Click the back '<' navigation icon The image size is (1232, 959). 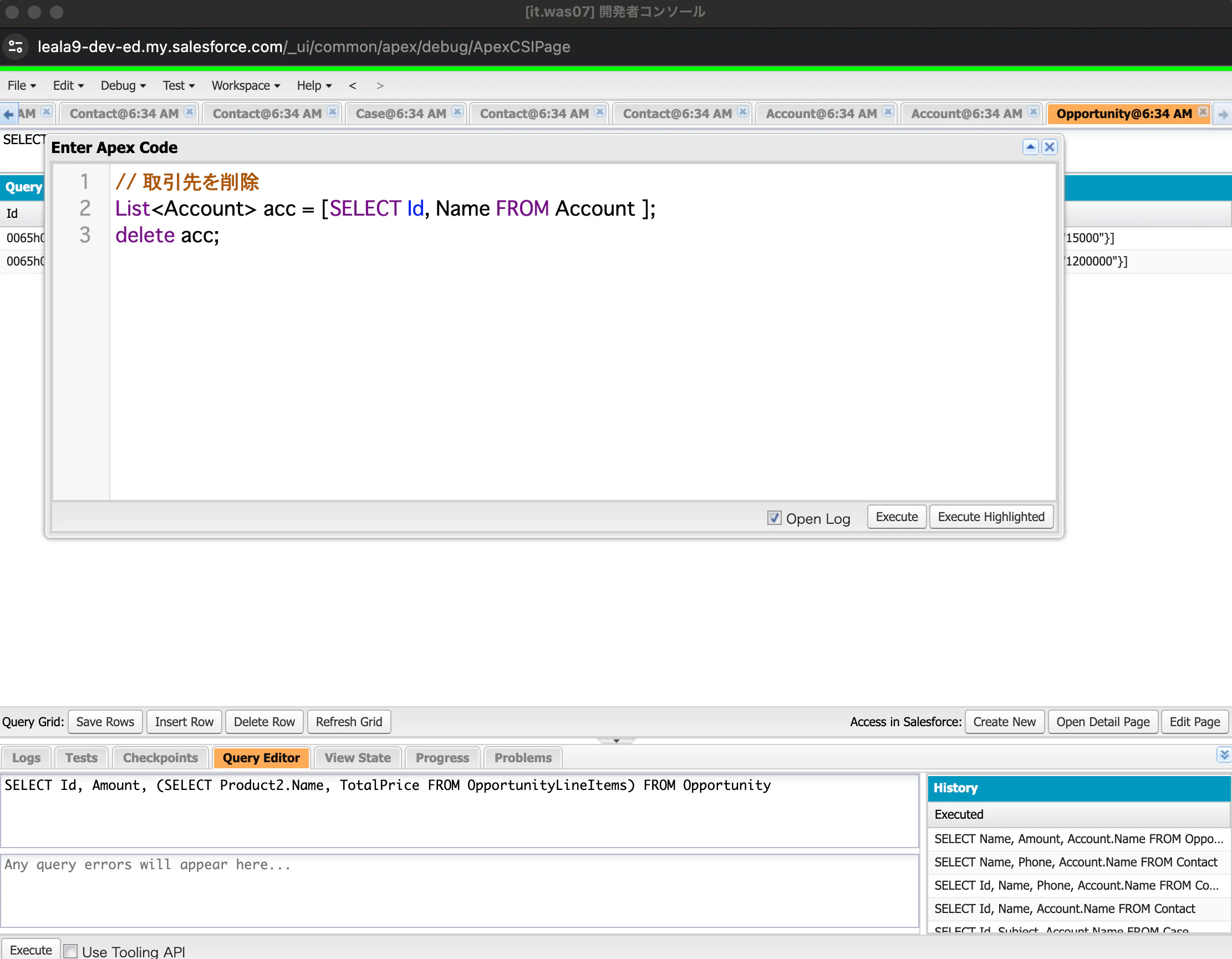[353, 86]
